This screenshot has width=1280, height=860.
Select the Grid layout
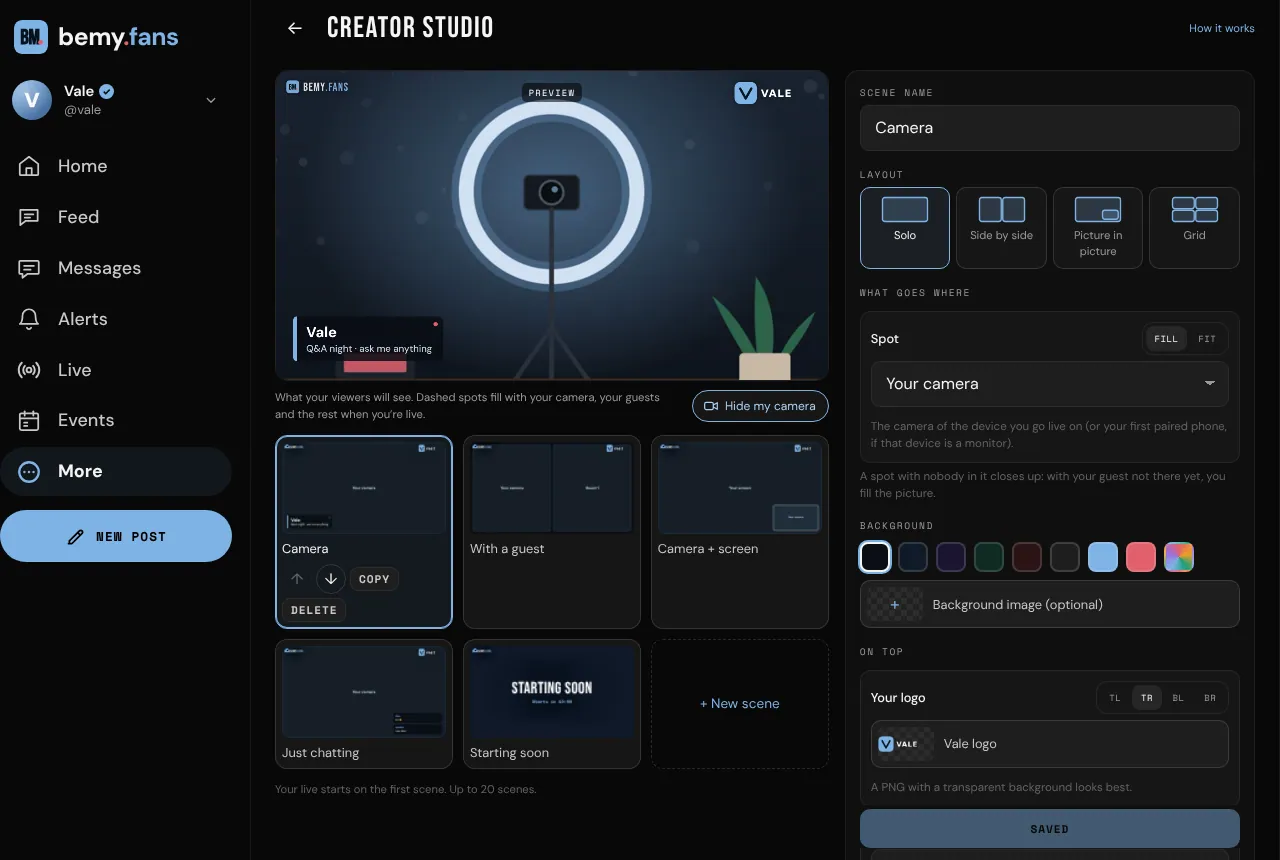1194,228
